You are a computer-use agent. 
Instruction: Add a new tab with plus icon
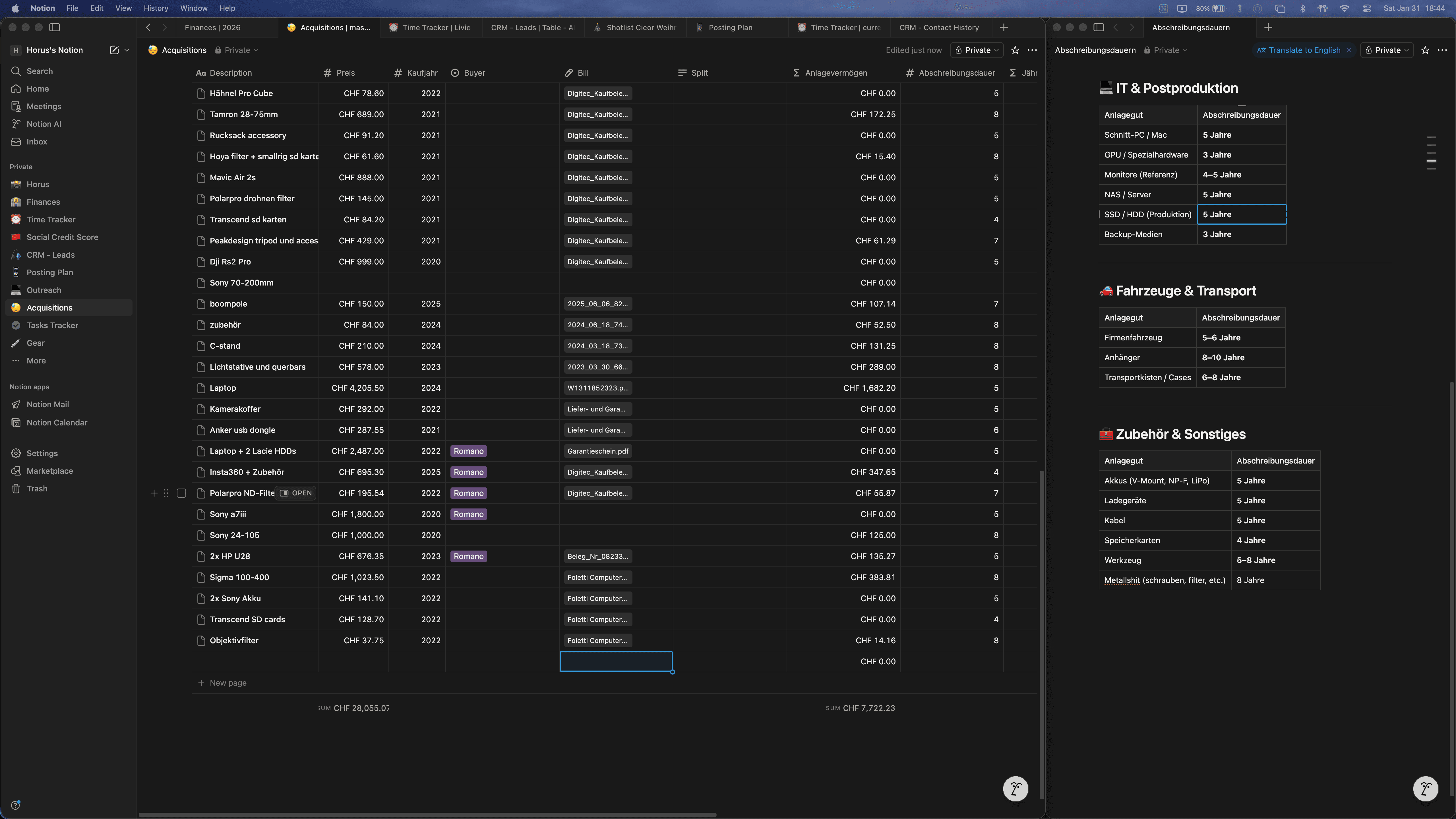(x=1004, y=27)
